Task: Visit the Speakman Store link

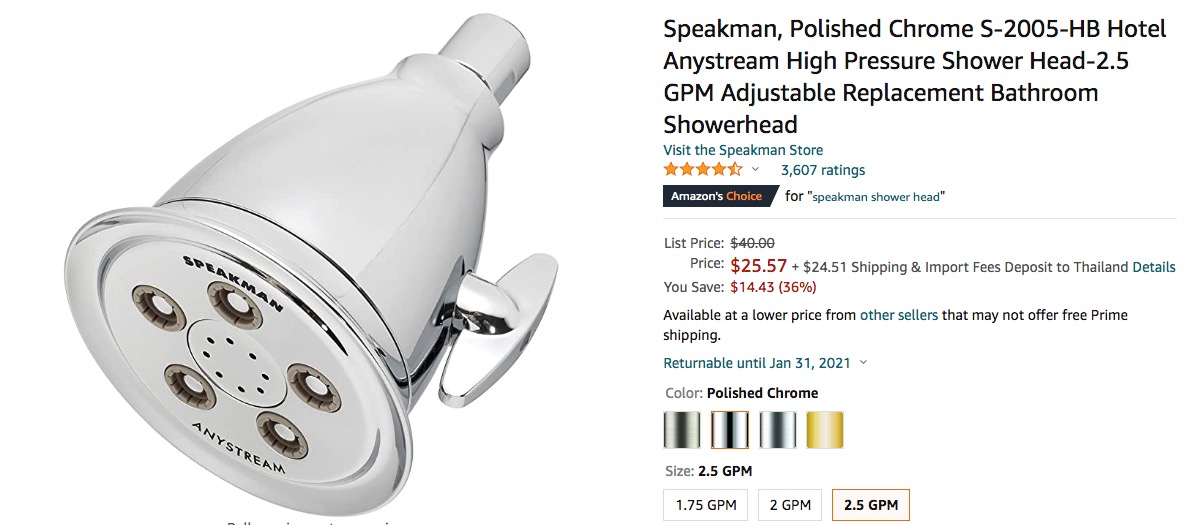Action: pyautogui.click(x=743, y=150)
